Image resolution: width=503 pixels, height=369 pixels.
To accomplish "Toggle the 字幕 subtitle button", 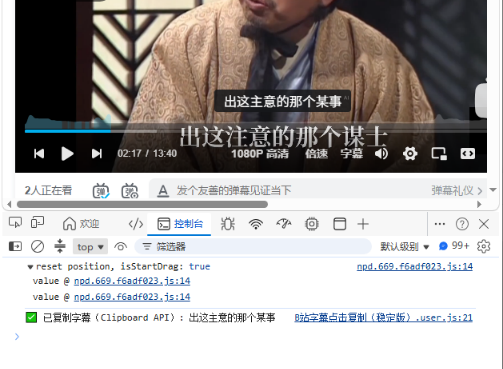I will coord(351,154).
